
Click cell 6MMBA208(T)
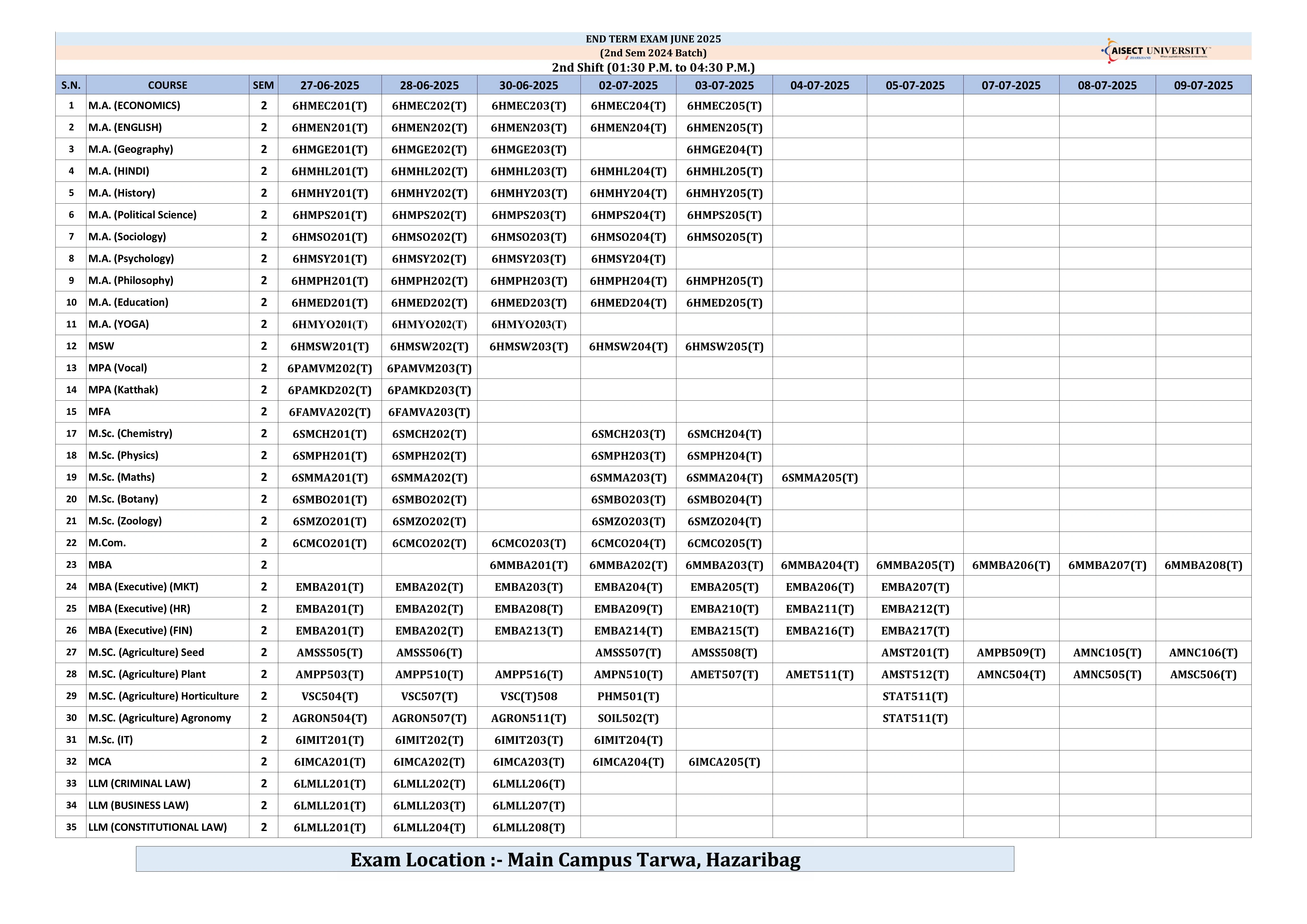pos(1203,565)
